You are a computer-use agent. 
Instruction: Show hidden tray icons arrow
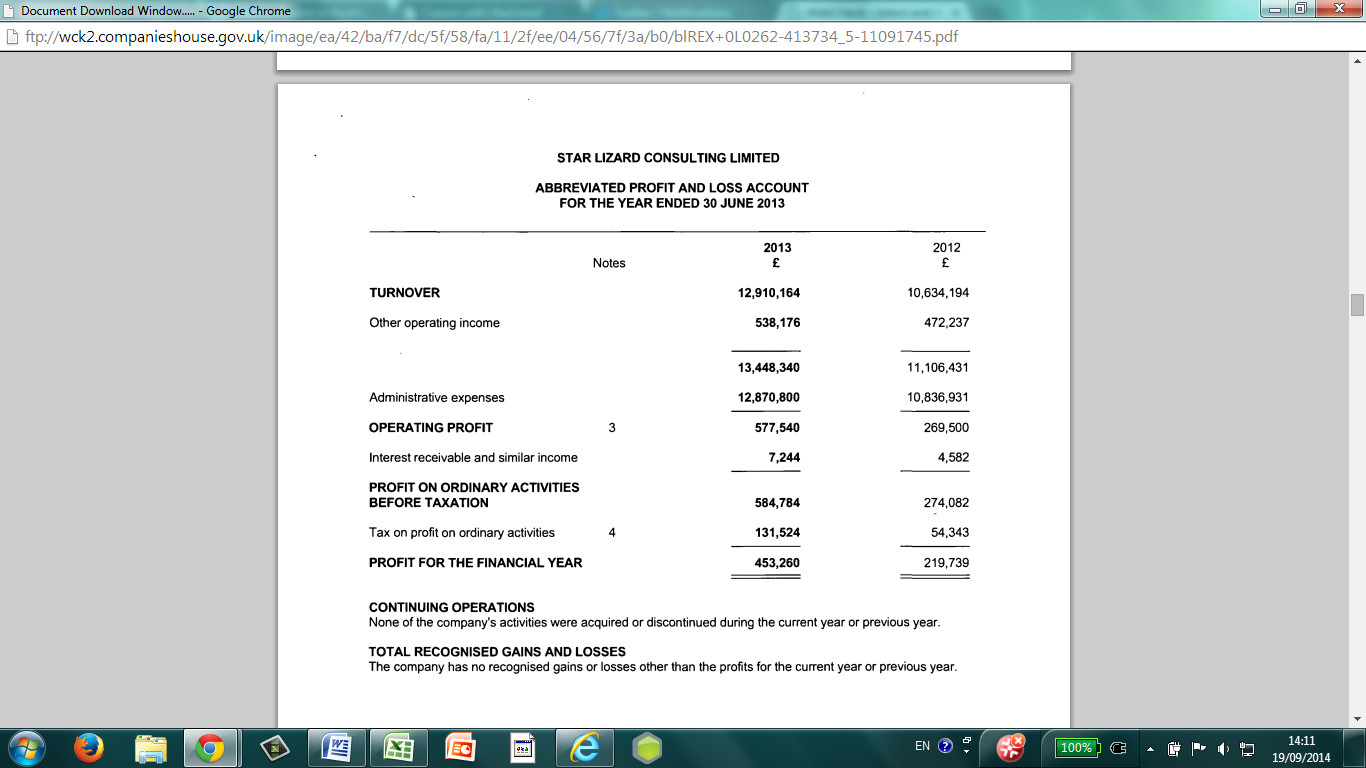[x=1150, y=748]
